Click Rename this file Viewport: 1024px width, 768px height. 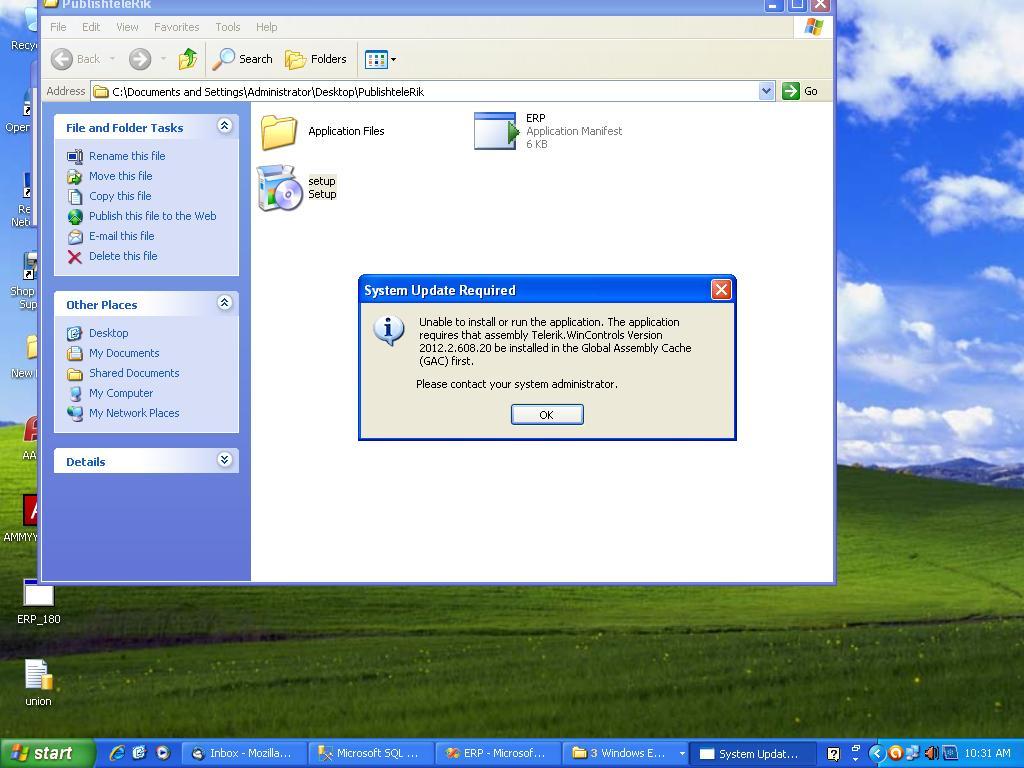tap(127, 156)
